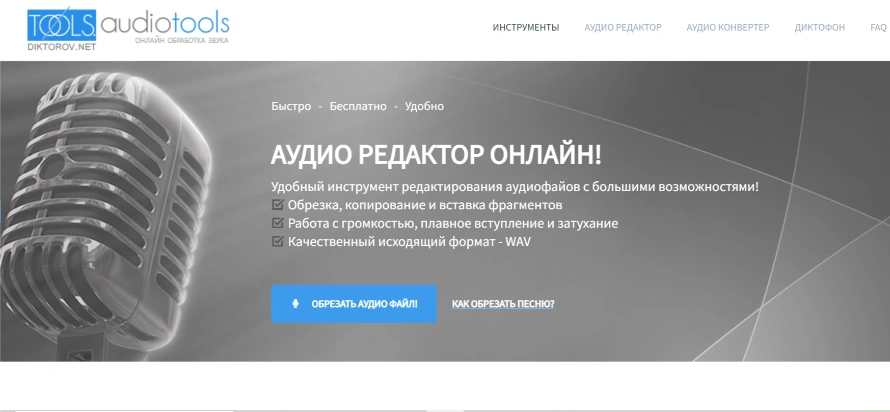Follow the КАК ОБРЕЗАТЬ ПЕСНЮ? link
The width and height of the screenshot is (890, 412).
503,304
